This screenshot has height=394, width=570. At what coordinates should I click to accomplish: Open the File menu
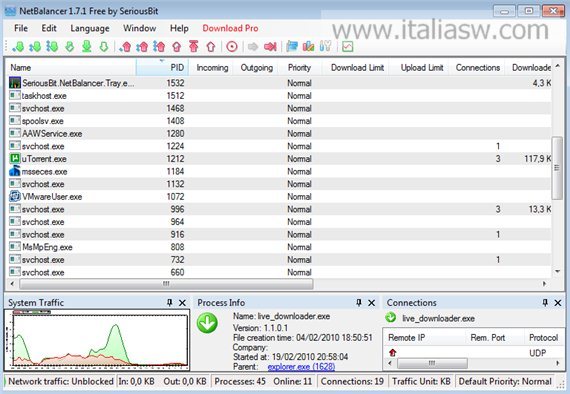pyautogui.click(x=21, y=28)
